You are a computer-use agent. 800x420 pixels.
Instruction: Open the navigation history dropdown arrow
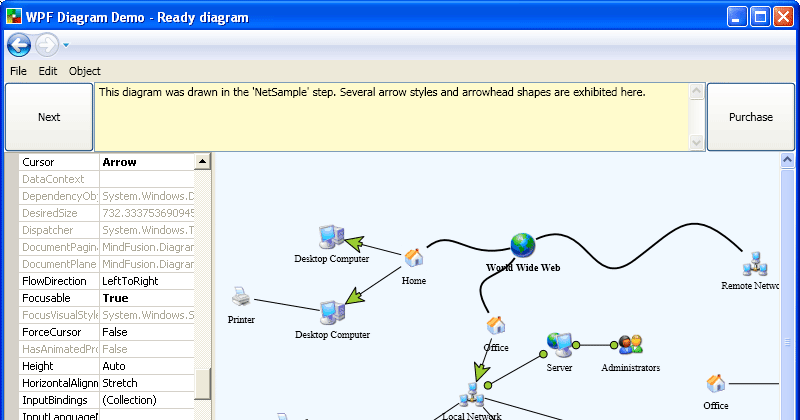66,45
